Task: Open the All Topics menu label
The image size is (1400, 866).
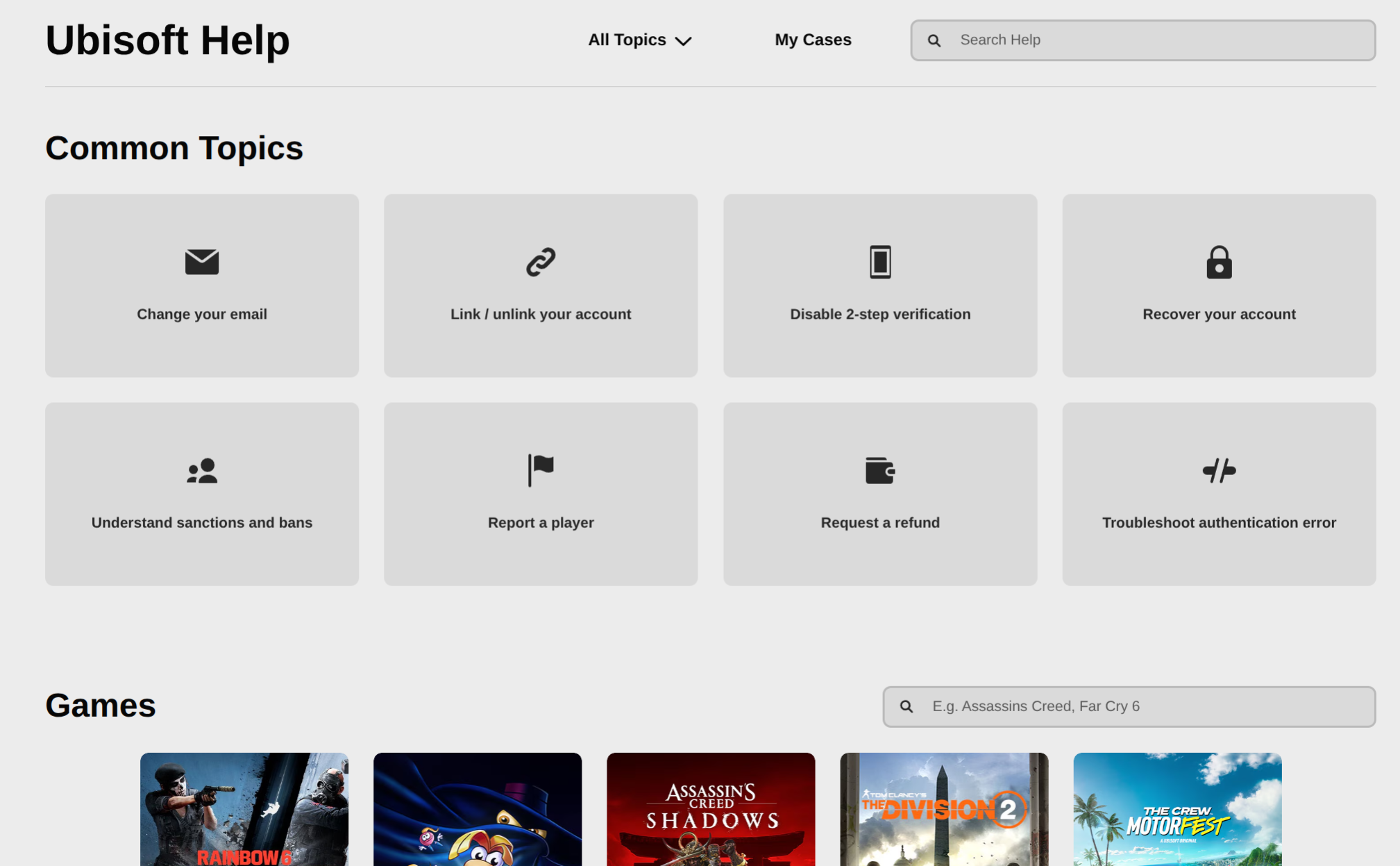Action: click(x=627, y=40)
